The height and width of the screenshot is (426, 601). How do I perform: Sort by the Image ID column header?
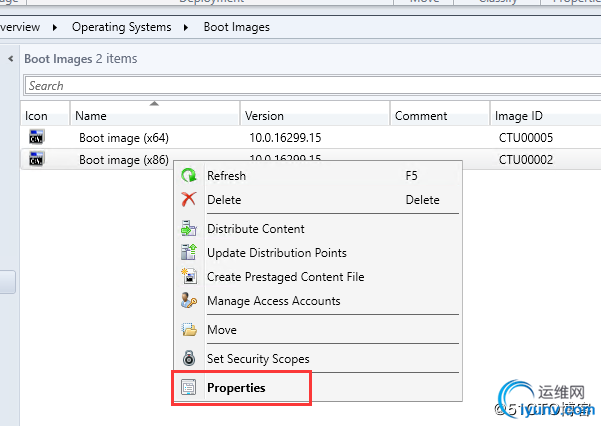tap(540, 116)
